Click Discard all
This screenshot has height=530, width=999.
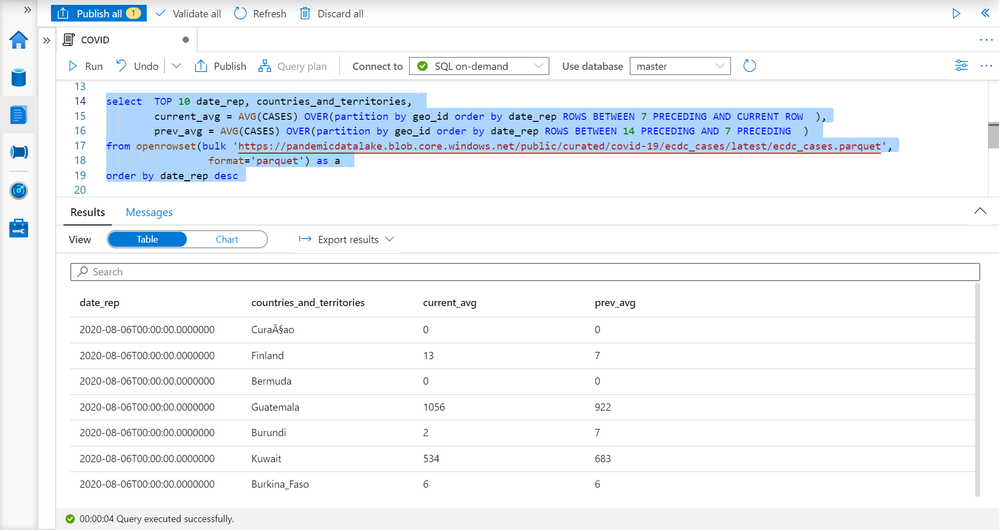click(x=332, y=13)
